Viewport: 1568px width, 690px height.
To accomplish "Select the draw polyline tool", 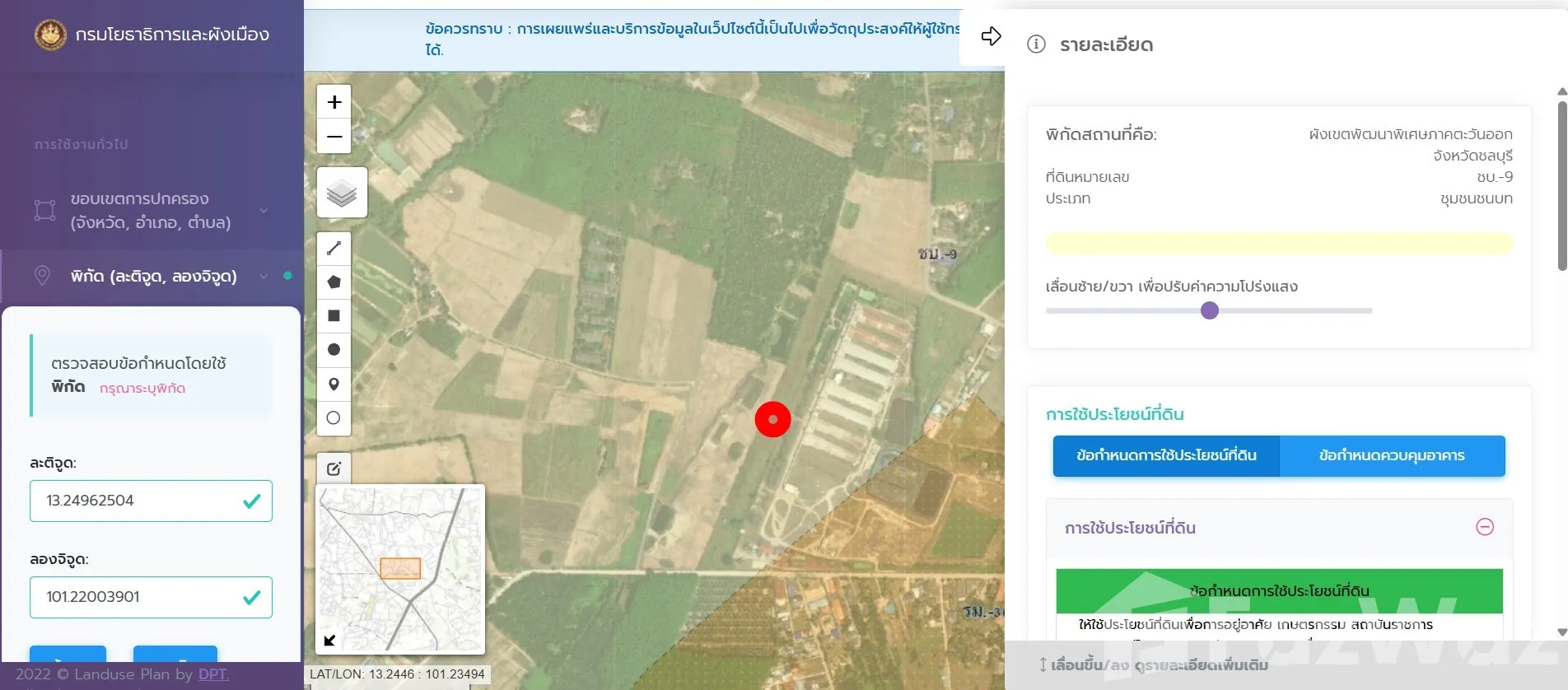I will 334,248.
